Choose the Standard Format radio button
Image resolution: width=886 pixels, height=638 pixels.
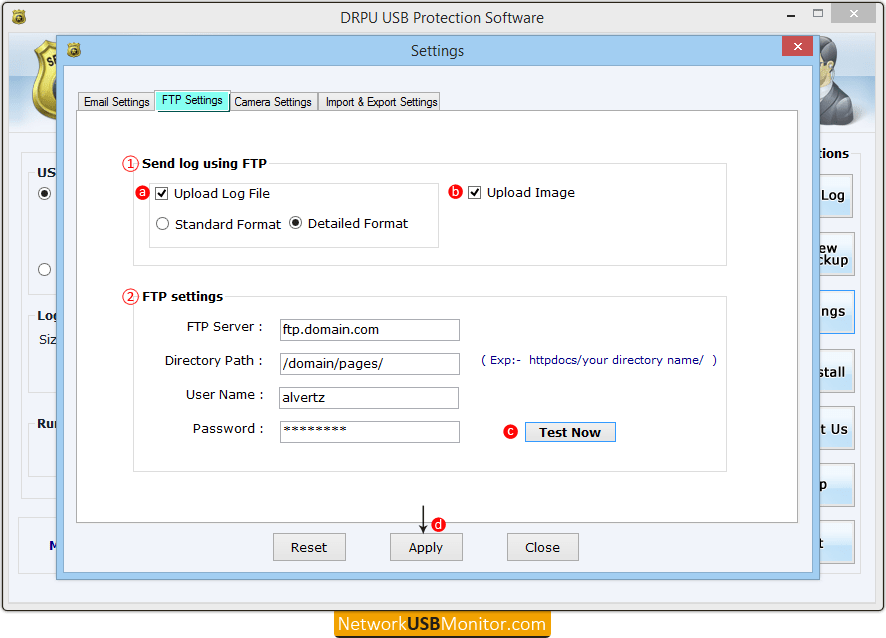pos(162,224)
